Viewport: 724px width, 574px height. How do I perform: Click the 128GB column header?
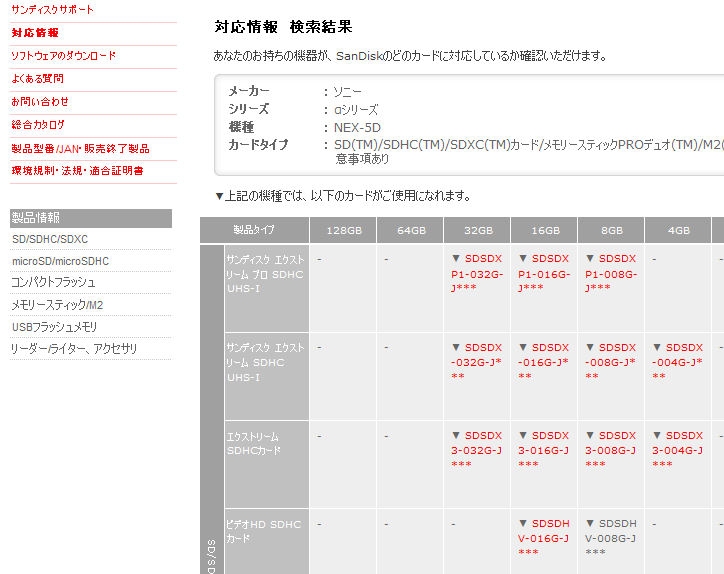(344, 230)
